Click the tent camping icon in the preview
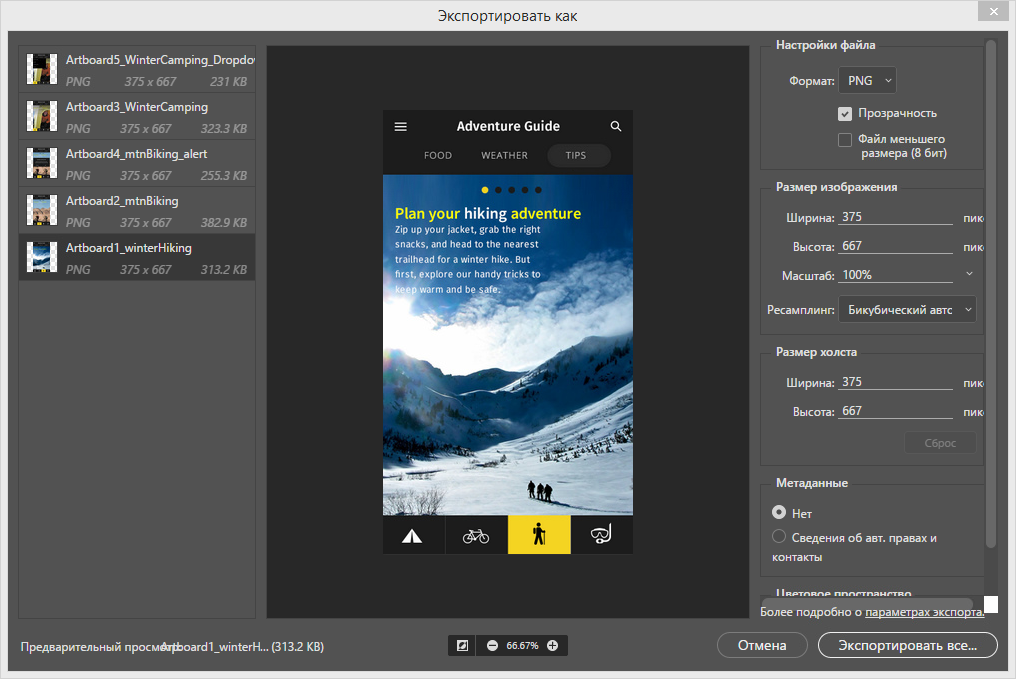The height and width of the screenshot is (679, 1016). 412,536
